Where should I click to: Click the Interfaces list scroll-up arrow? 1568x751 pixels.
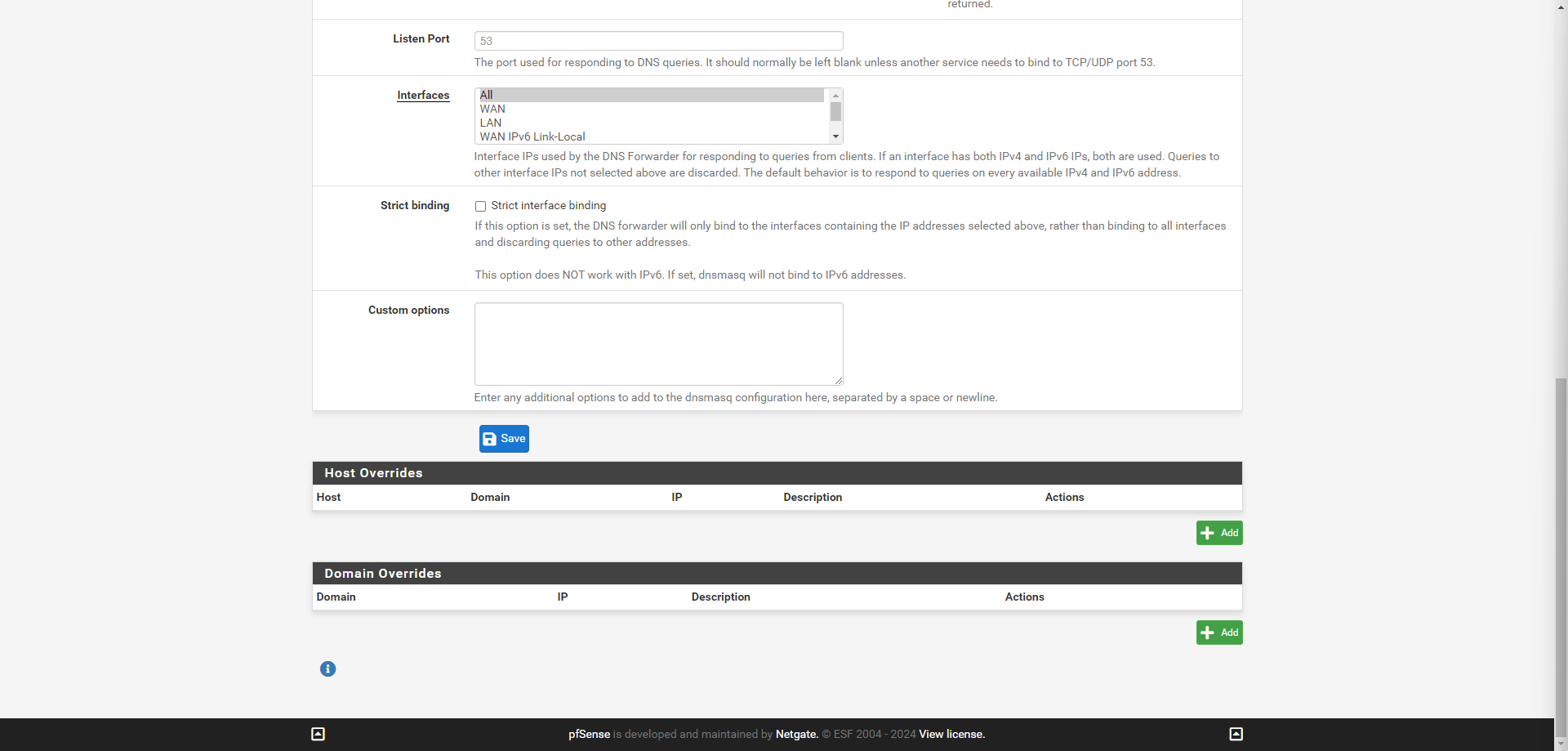coord(835,96)
